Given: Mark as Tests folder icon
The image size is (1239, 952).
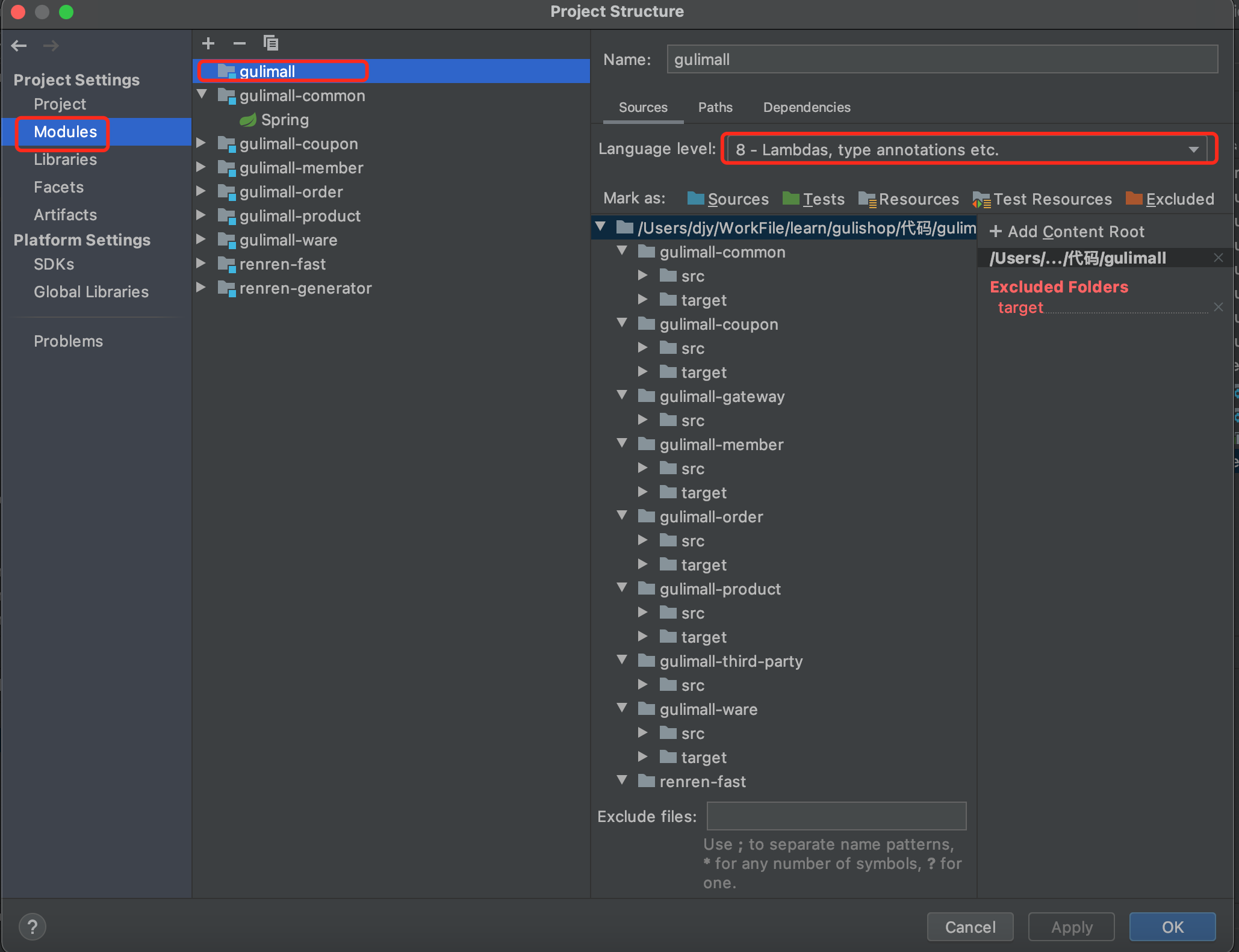Looking at the screenshot, I should [x=790, y=199].
